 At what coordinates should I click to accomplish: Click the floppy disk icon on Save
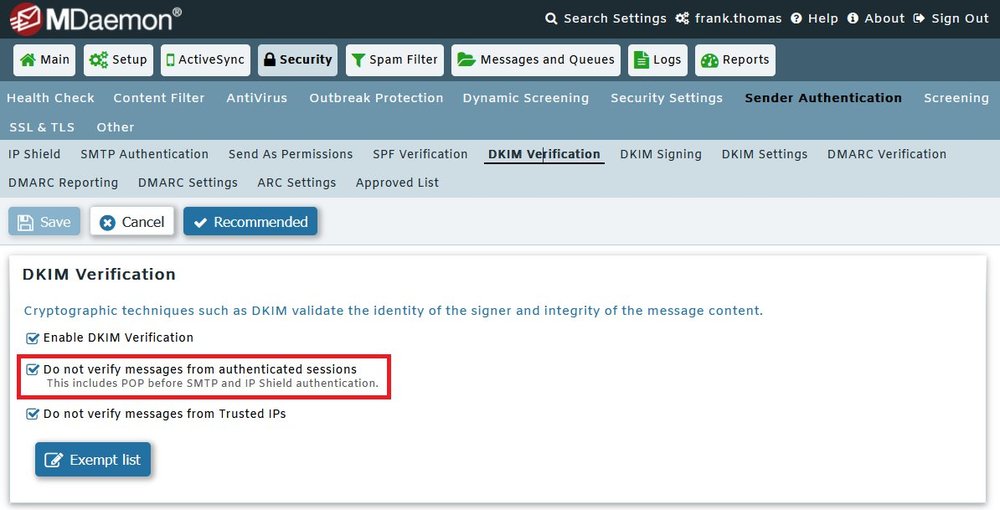point(26,222)
